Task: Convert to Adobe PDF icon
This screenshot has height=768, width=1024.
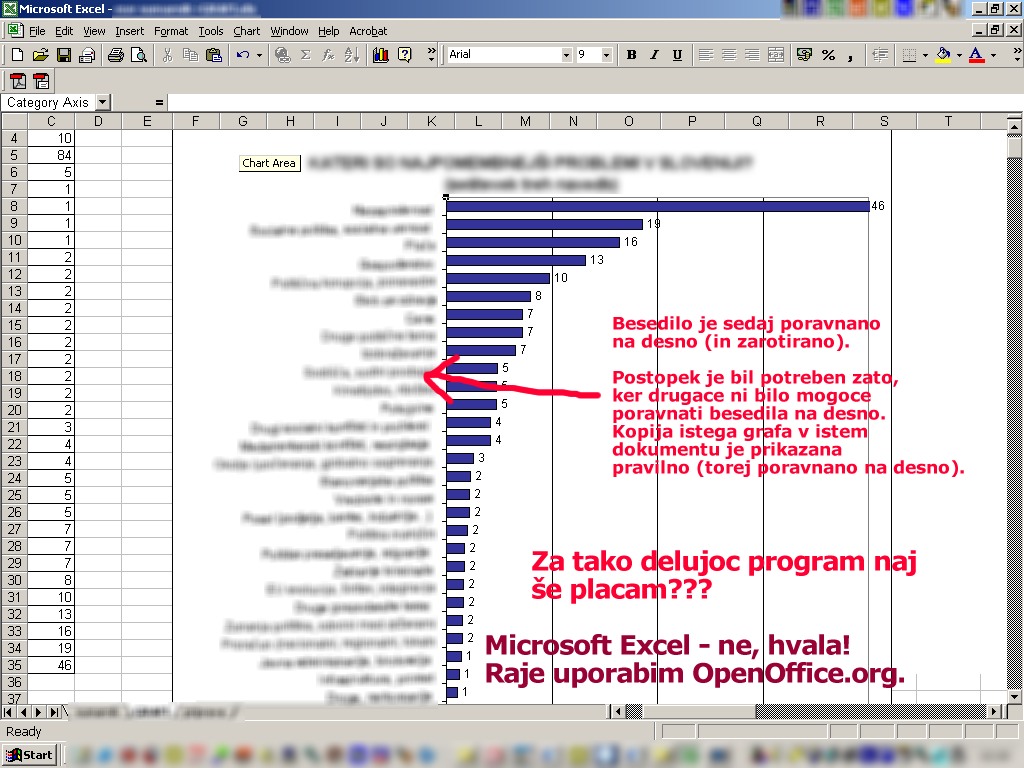Action: click(x=18, y=81)
